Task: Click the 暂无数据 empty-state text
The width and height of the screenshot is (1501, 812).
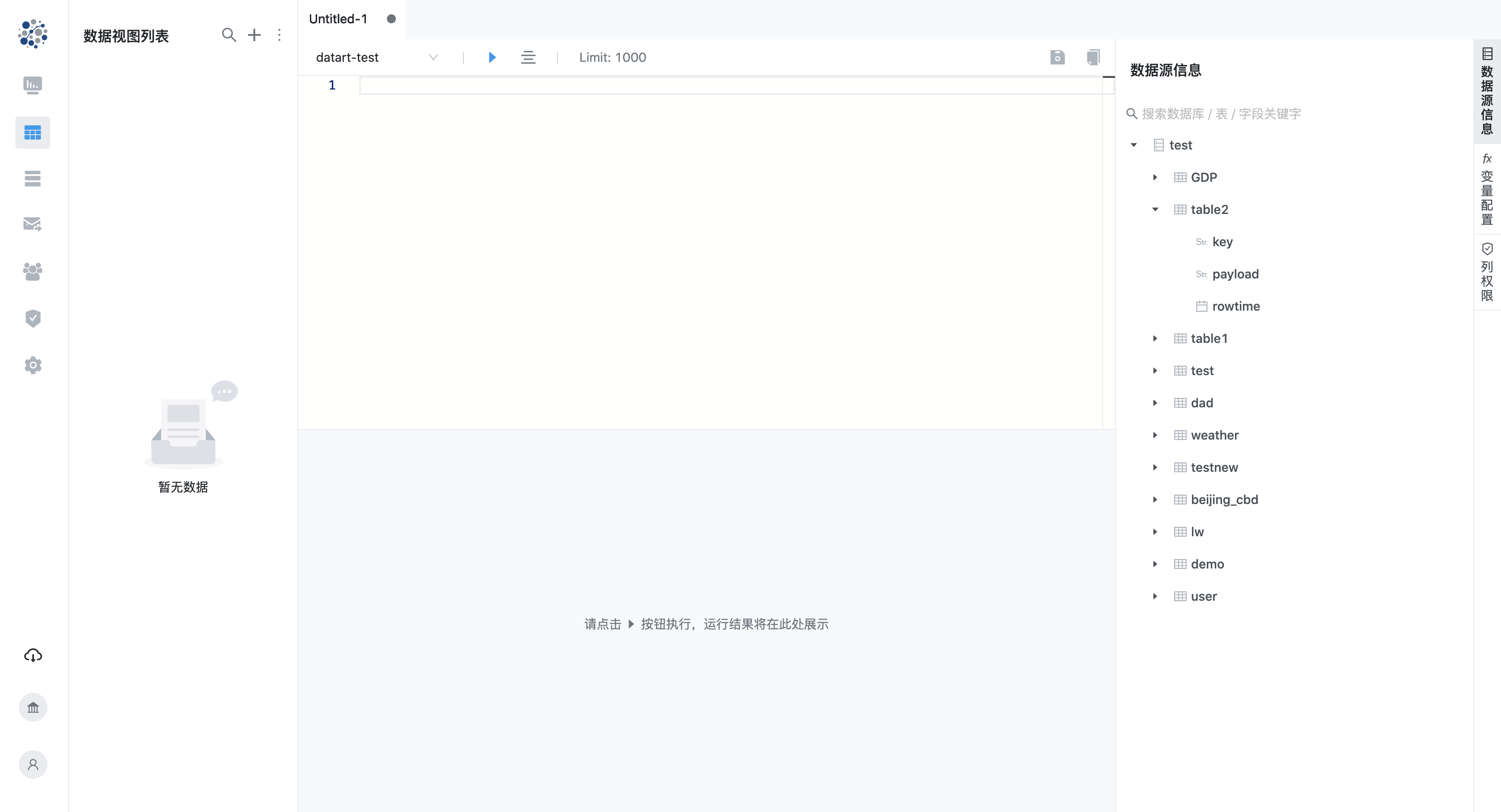Action: click(x=183, y=487)
